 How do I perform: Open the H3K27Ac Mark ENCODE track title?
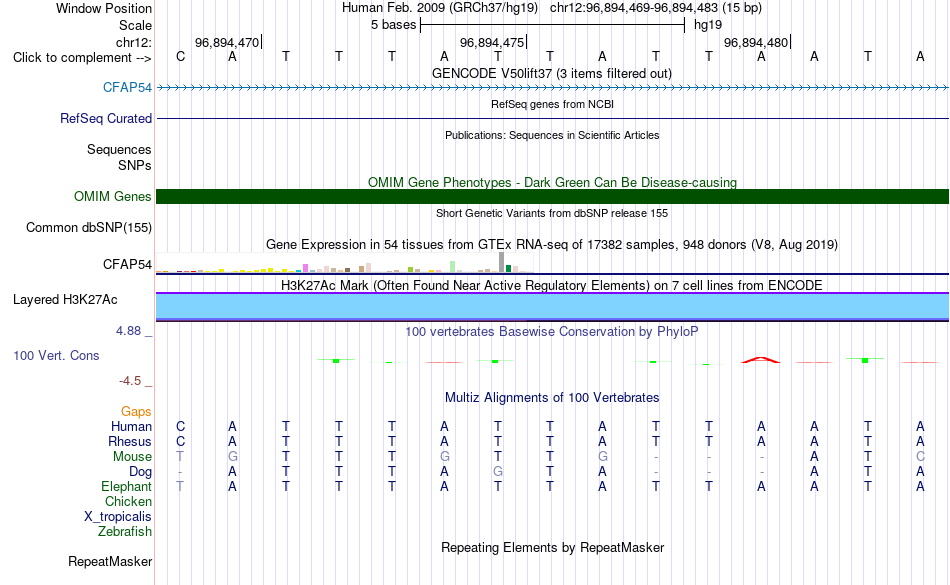tap(552, 285)
